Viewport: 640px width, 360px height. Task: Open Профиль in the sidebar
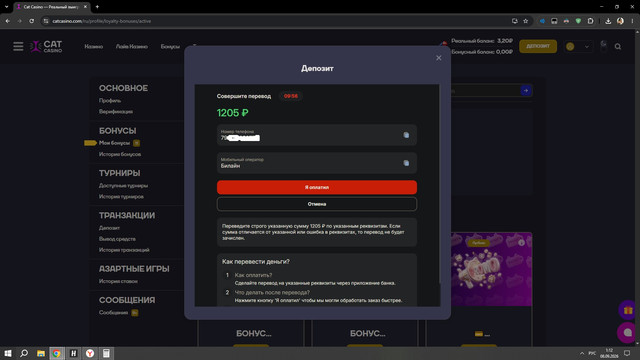[x=110, y=100]
